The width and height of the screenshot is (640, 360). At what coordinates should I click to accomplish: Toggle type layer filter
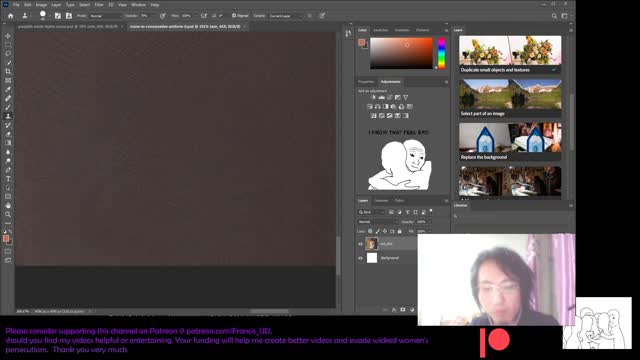[407, 212]
